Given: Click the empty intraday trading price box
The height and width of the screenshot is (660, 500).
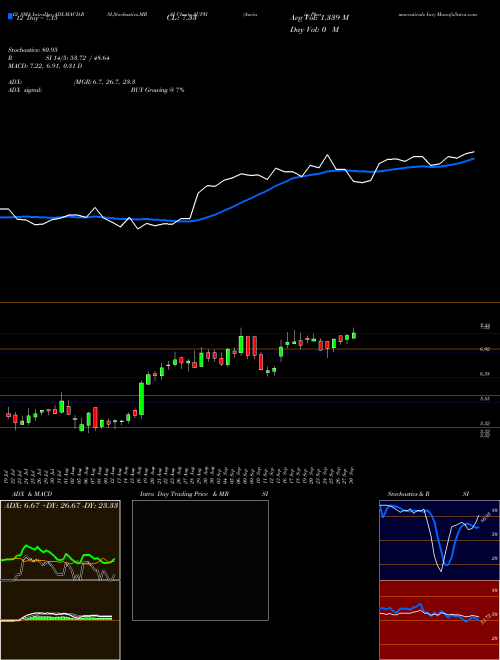Looking at the screenshot, I should (200, 560).
